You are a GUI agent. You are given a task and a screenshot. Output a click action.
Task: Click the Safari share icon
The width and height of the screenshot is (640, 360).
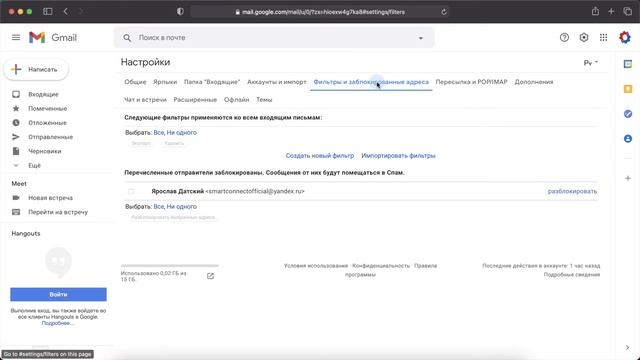tap(595, 11)
